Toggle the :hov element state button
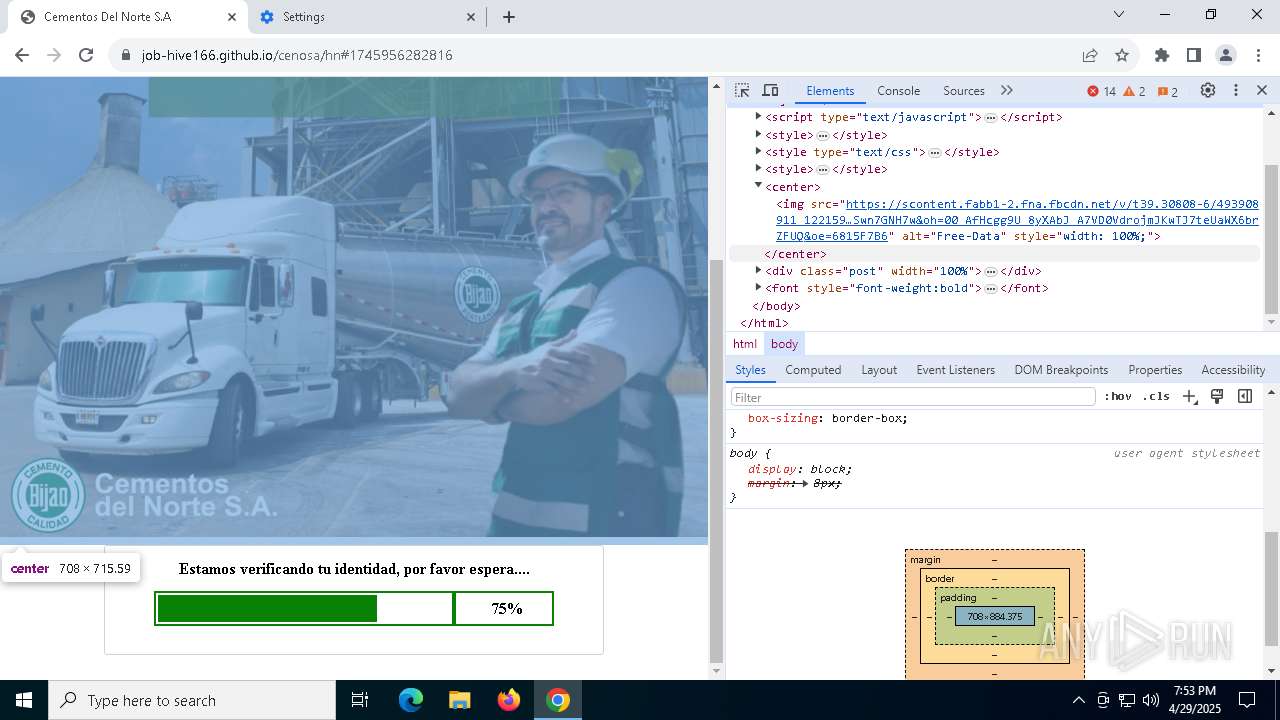 point(1118,396)
